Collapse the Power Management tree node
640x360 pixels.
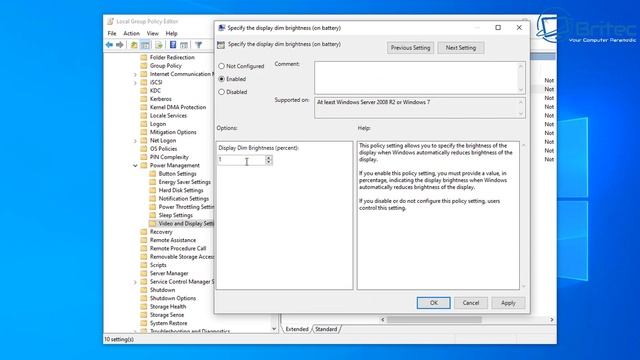click(x=135, y=165)
